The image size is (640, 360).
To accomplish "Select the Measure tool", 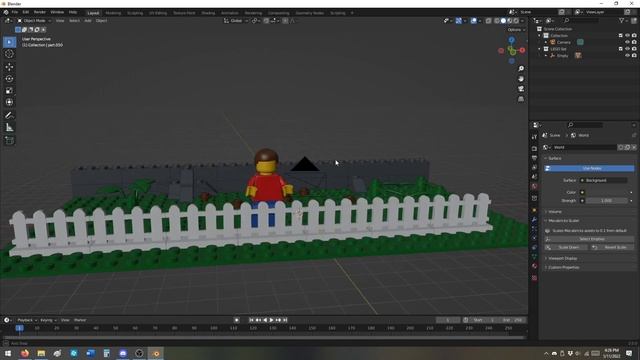I will pyautogui.click(x=9, y=128).
